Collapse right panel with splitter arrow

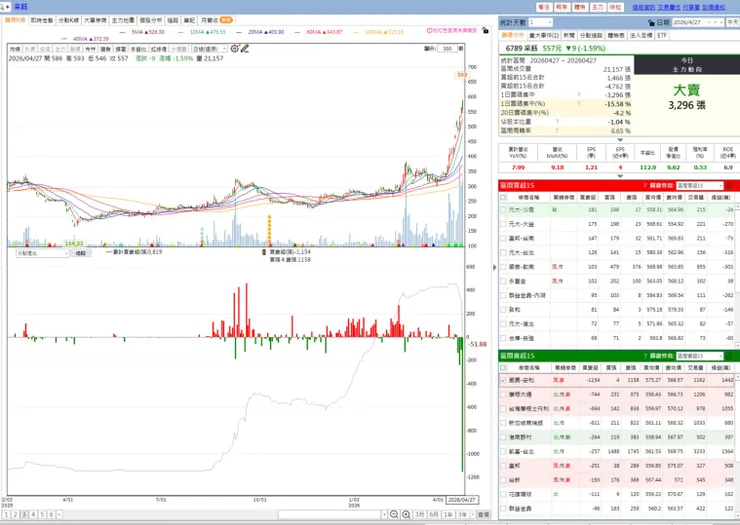point(495,267)
